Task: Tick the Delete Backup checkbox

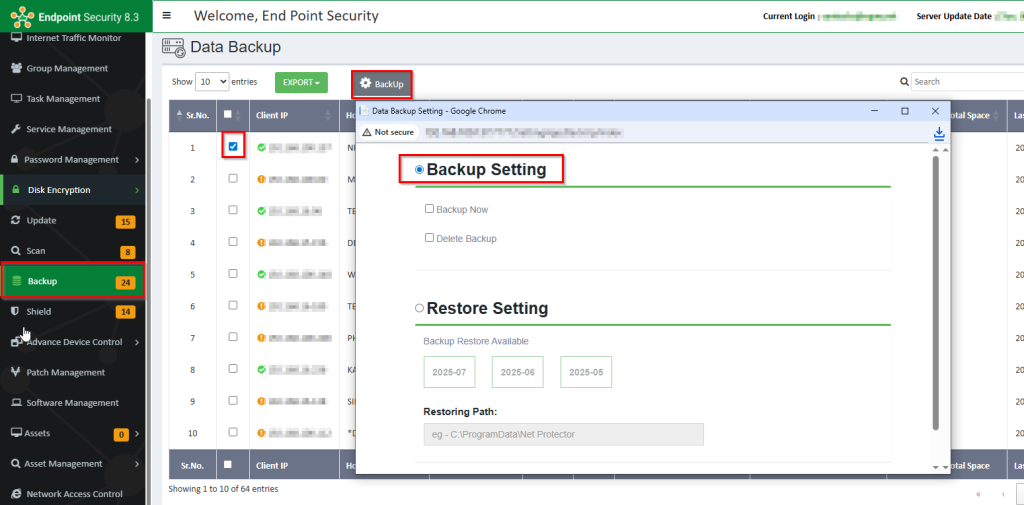Action: [x=429, y=238]
